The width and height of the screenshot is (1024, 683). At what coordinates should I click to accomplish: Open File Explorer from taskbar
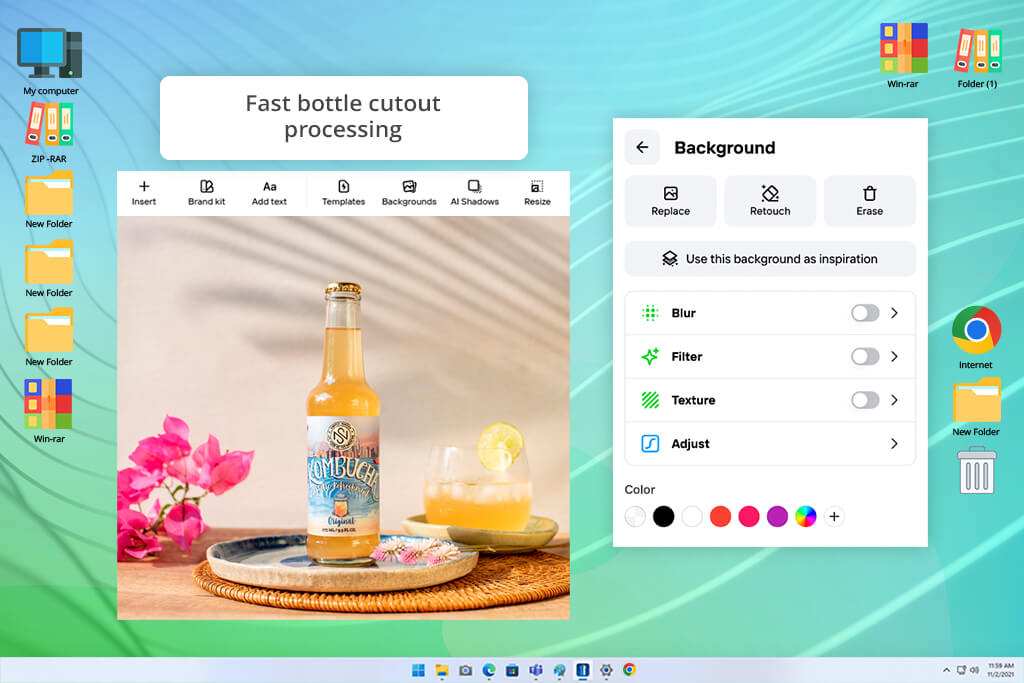pyautogui.click(x=442, y=670)
